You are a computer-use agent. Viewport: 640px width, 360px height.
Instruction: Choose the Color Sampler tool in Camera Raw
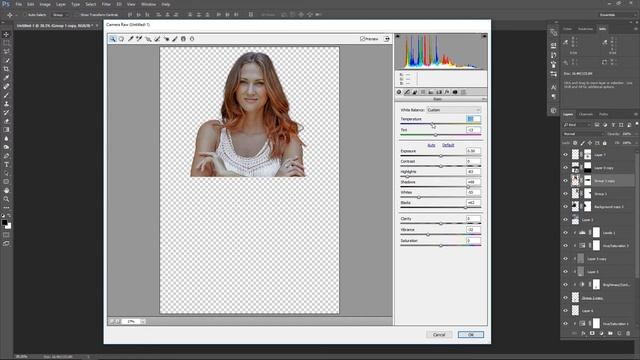(139, 39)
